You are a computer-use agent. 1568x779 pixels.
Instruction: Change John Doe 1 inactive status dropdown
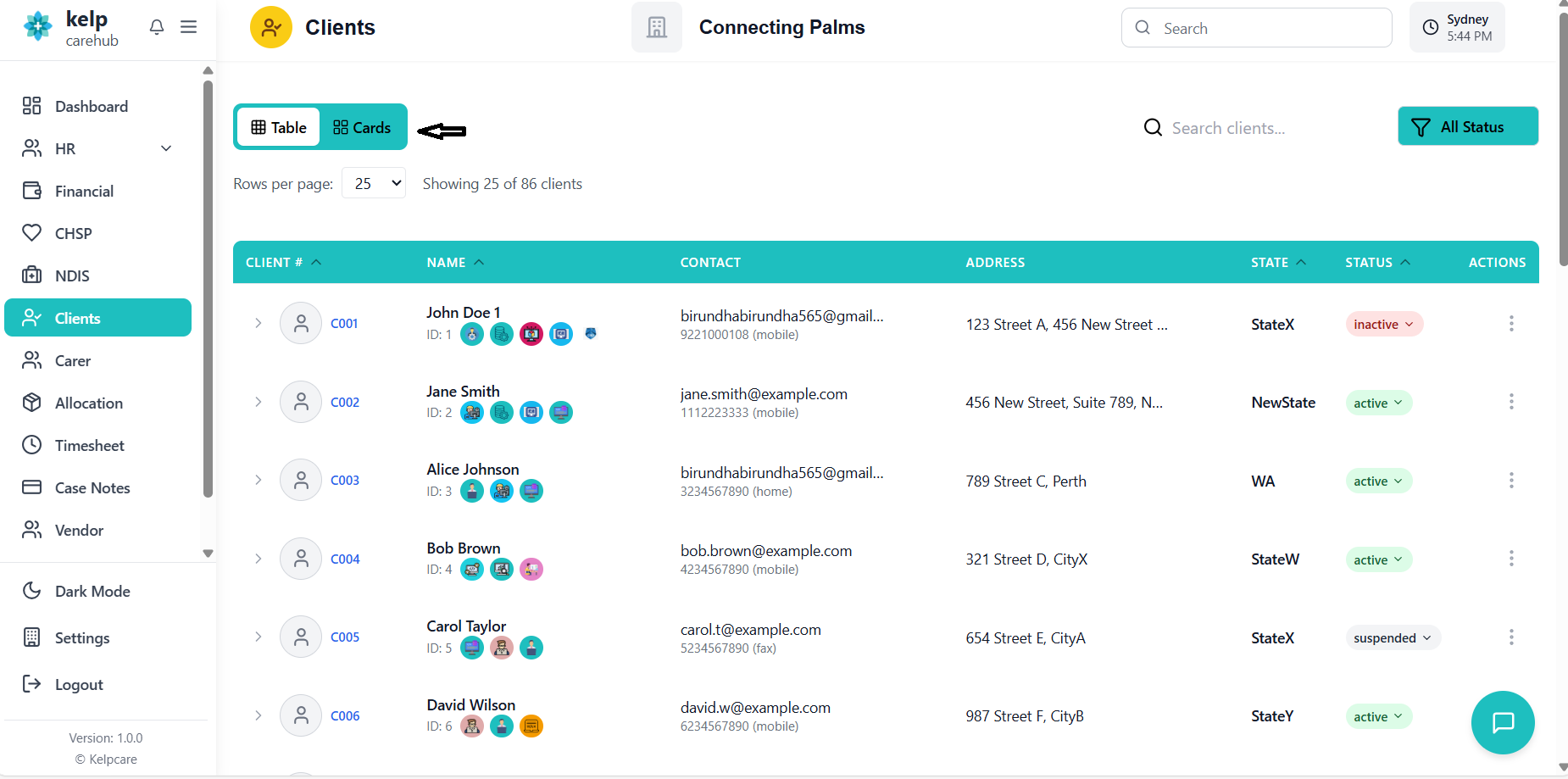coord(1383,324)
